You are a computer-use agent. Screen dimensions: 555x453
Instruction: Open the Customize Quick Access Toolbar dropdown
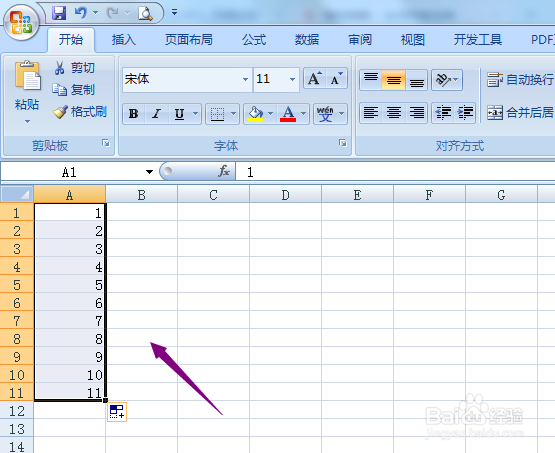tap(174, 12)
